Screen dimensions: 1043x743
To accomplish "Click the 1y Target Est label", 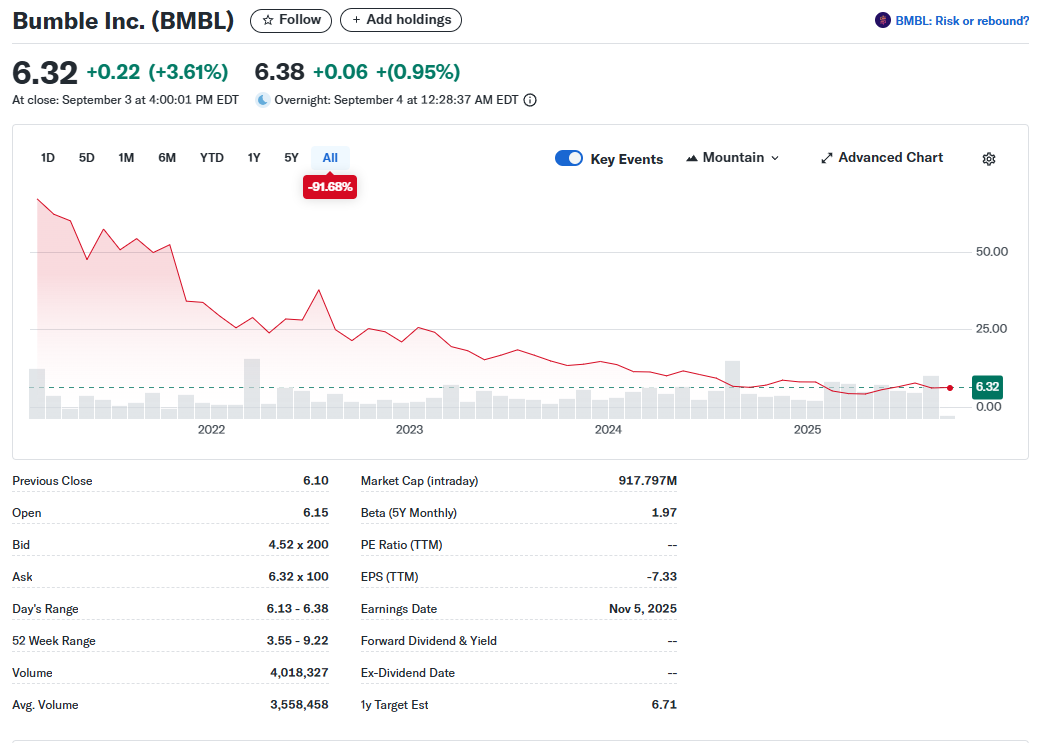I will tap(394, 704).
